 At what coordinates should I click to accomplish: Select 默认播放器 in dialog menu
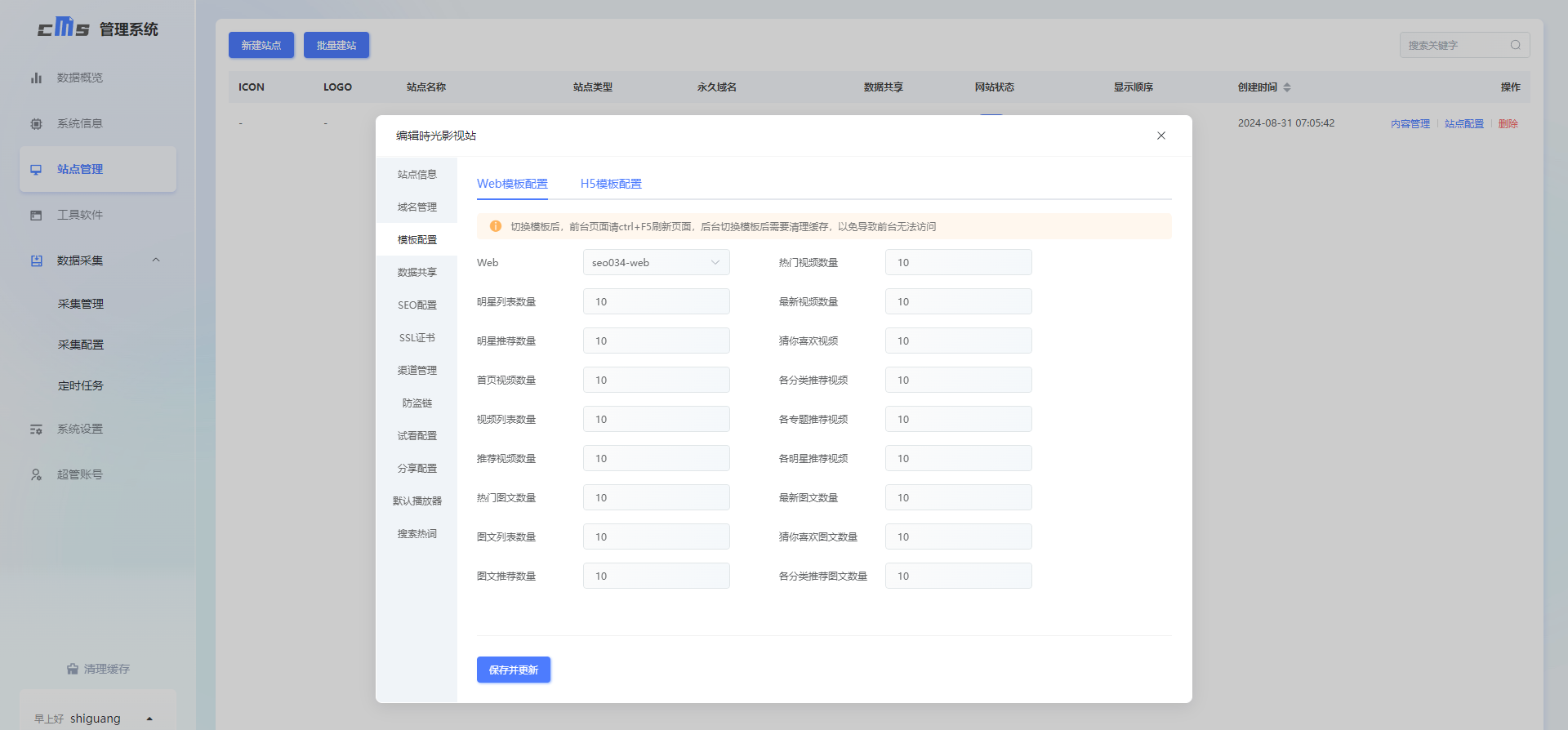click(x=416, y=501)
